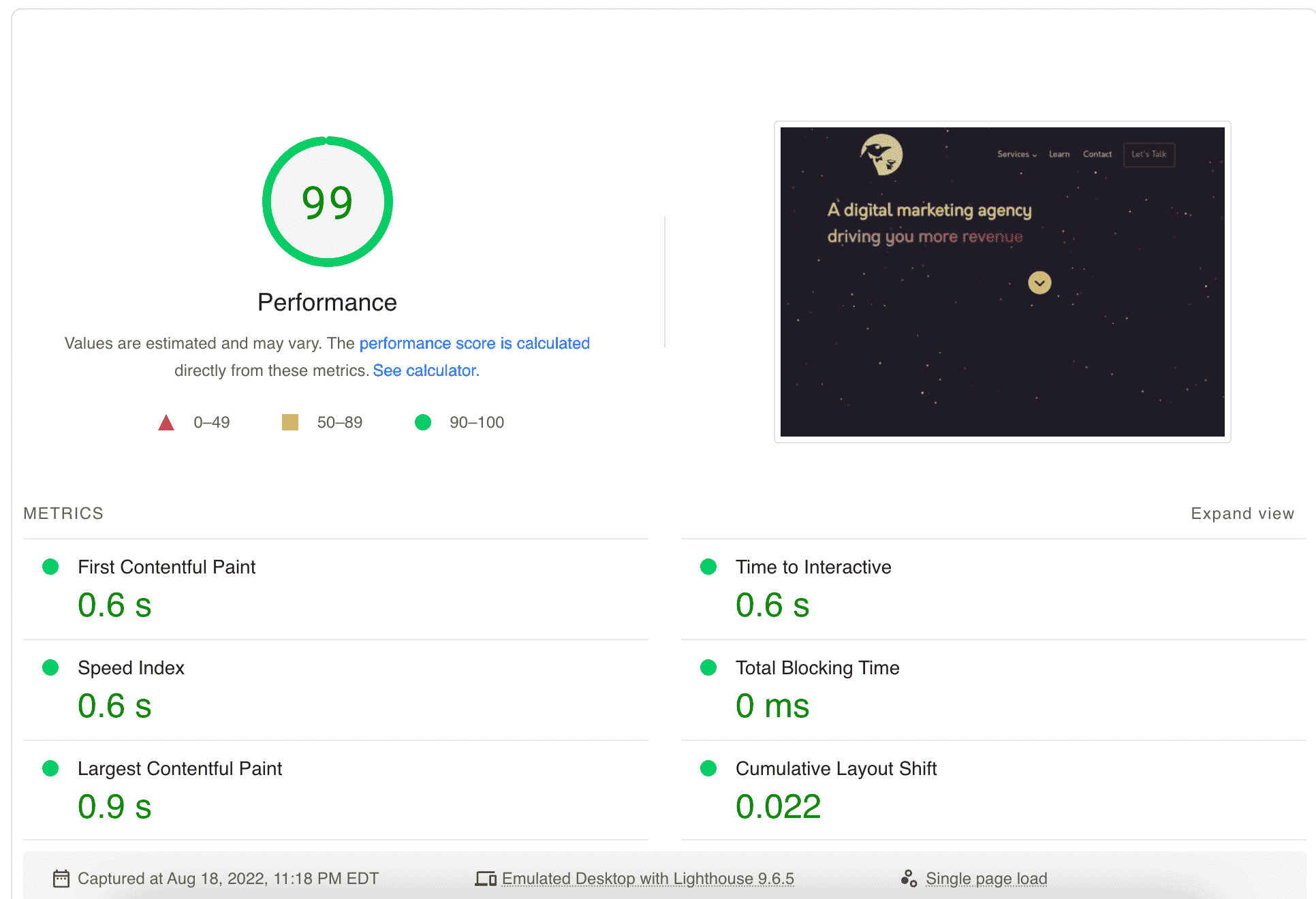Open the 'performance score is calculated' link
1316x899 pixels.
tap(474, 343)
